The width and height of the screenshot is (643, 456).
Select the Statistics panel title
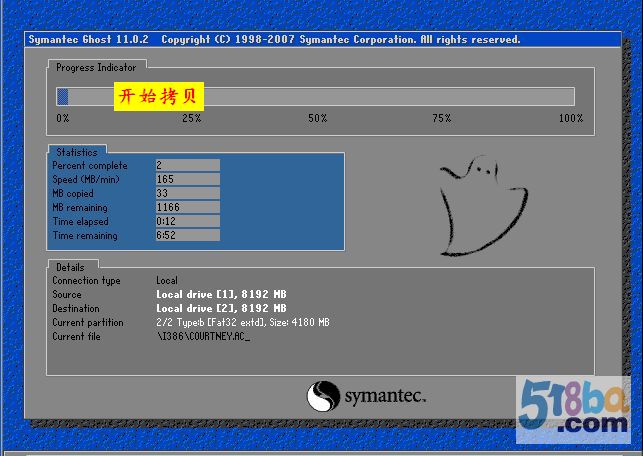(x=77, y=152)
